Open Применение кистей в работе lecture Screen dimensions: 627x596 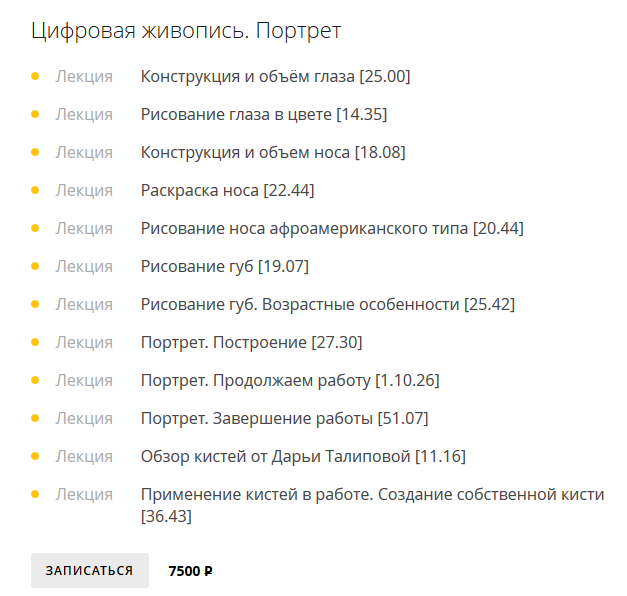point(372,495)
